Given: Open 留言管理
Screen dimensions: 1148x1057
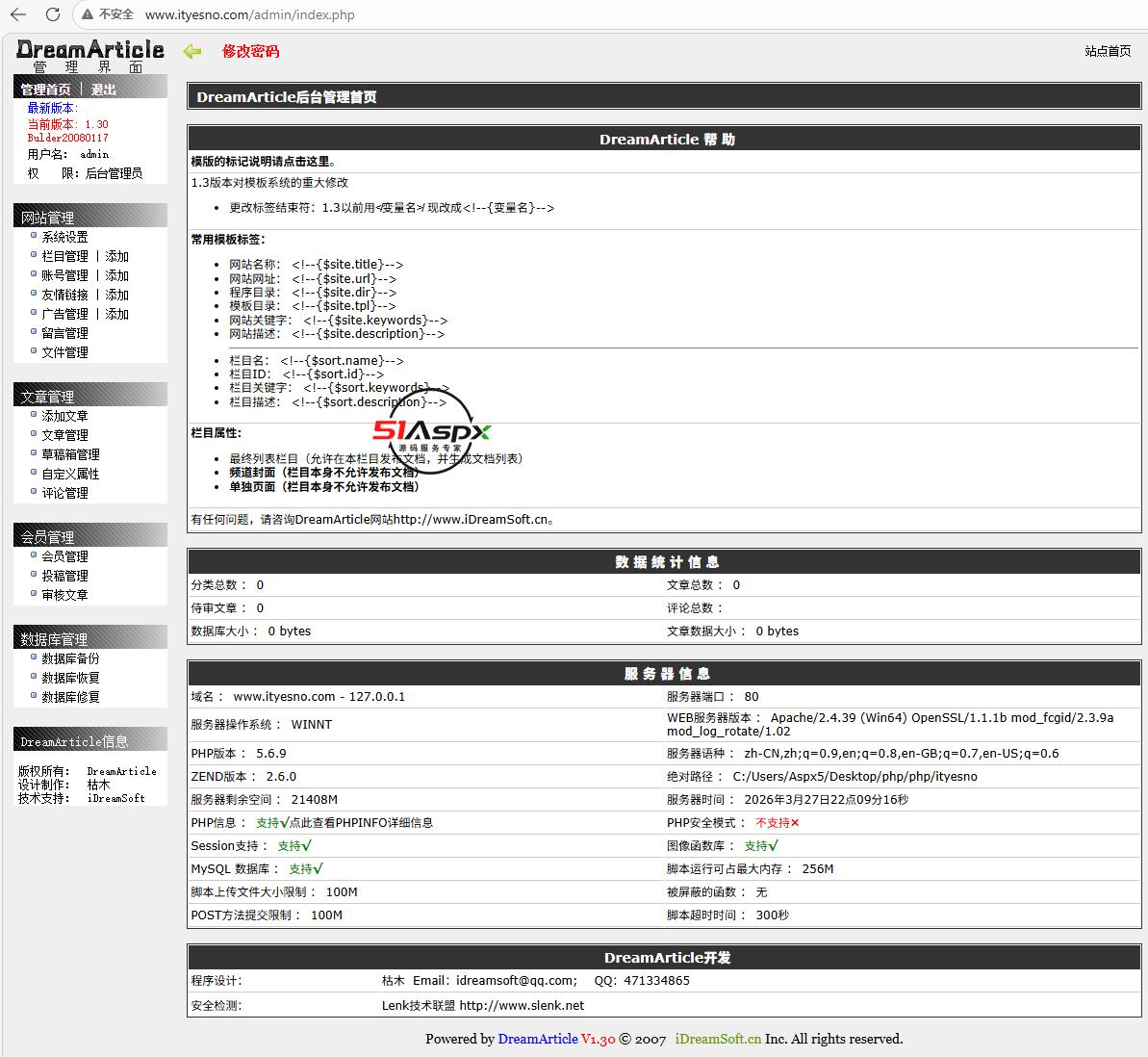Looking at the screenshot, I should tap(64, 333).
